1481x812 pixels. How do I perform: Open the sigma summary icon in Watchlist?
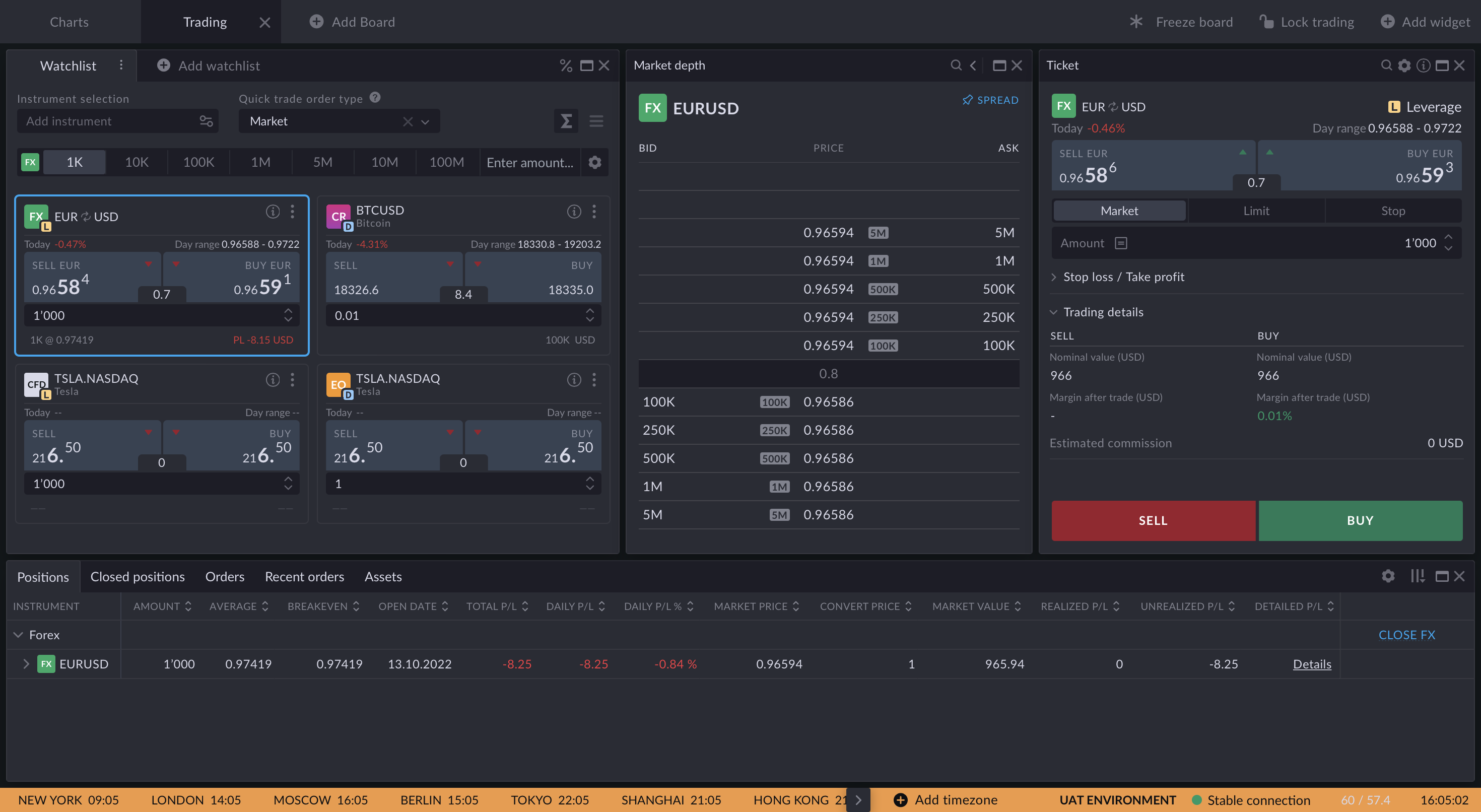[x=566, y=121]
